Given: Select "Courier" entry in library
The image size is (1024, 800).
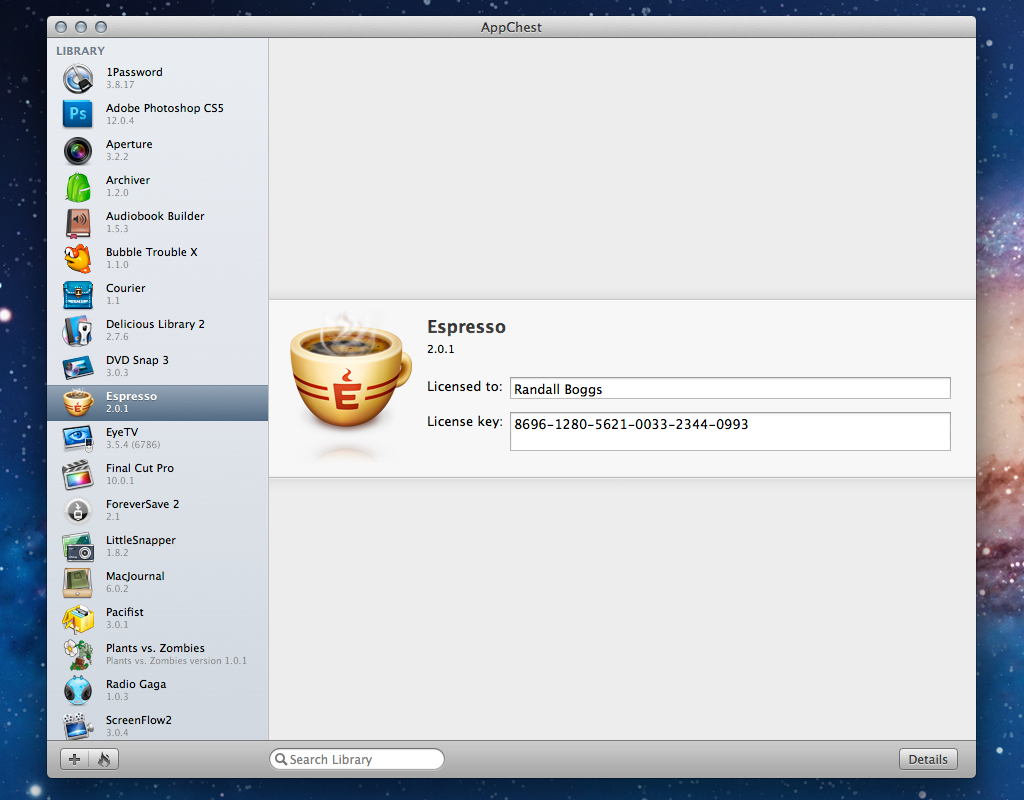Looking at the screenshot, I should 125,288.
